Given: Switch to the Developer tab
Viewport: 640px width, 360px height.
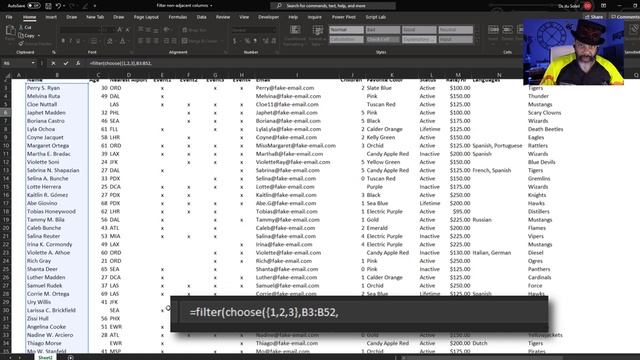Looking at the screenshot, I should pos(269,17).
